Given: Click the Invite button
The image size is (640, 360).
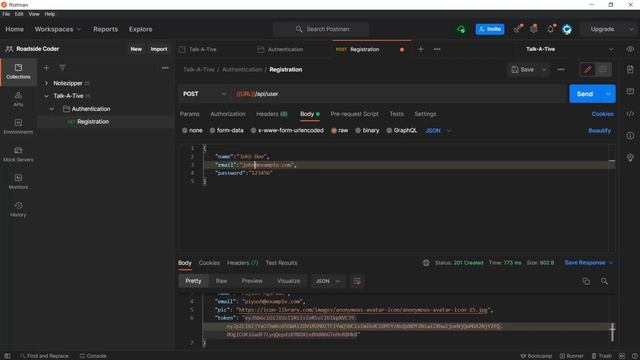Looking at the screenshot, I should click(490, 29).
